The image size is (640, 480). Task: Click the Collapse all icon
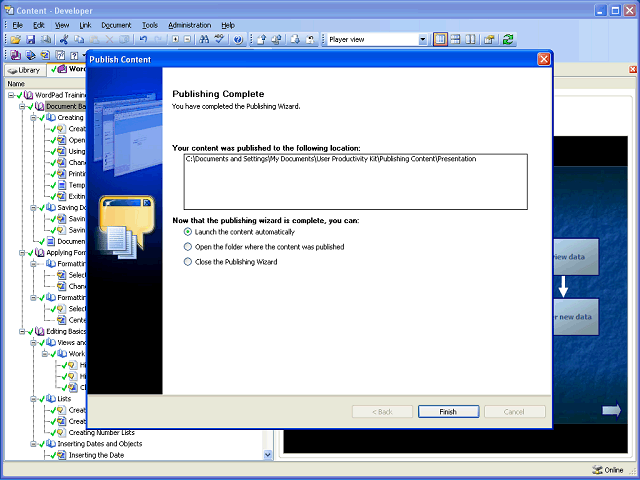187,40
